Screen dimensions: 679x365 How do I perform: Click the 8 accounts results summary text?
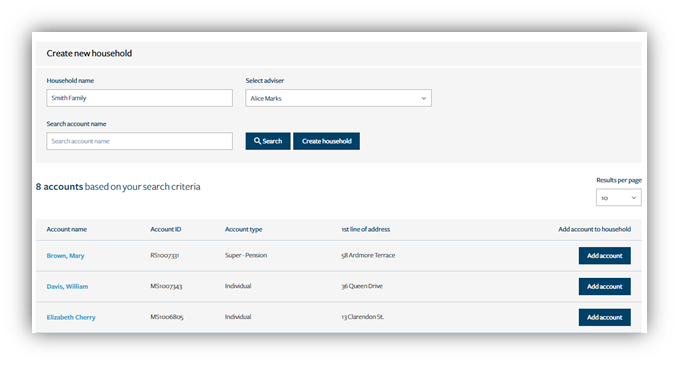118,187
